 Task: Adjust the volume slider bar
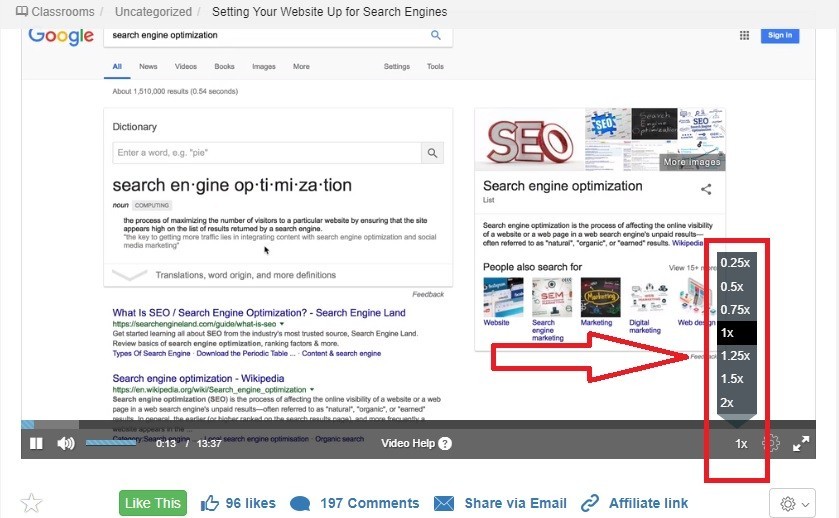point(111,443)
